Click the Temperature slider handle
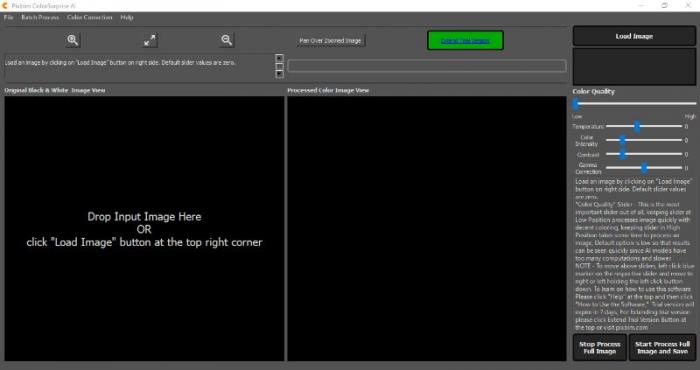The height and width of the screenshot is (370, 700). (x=637, y=126)
